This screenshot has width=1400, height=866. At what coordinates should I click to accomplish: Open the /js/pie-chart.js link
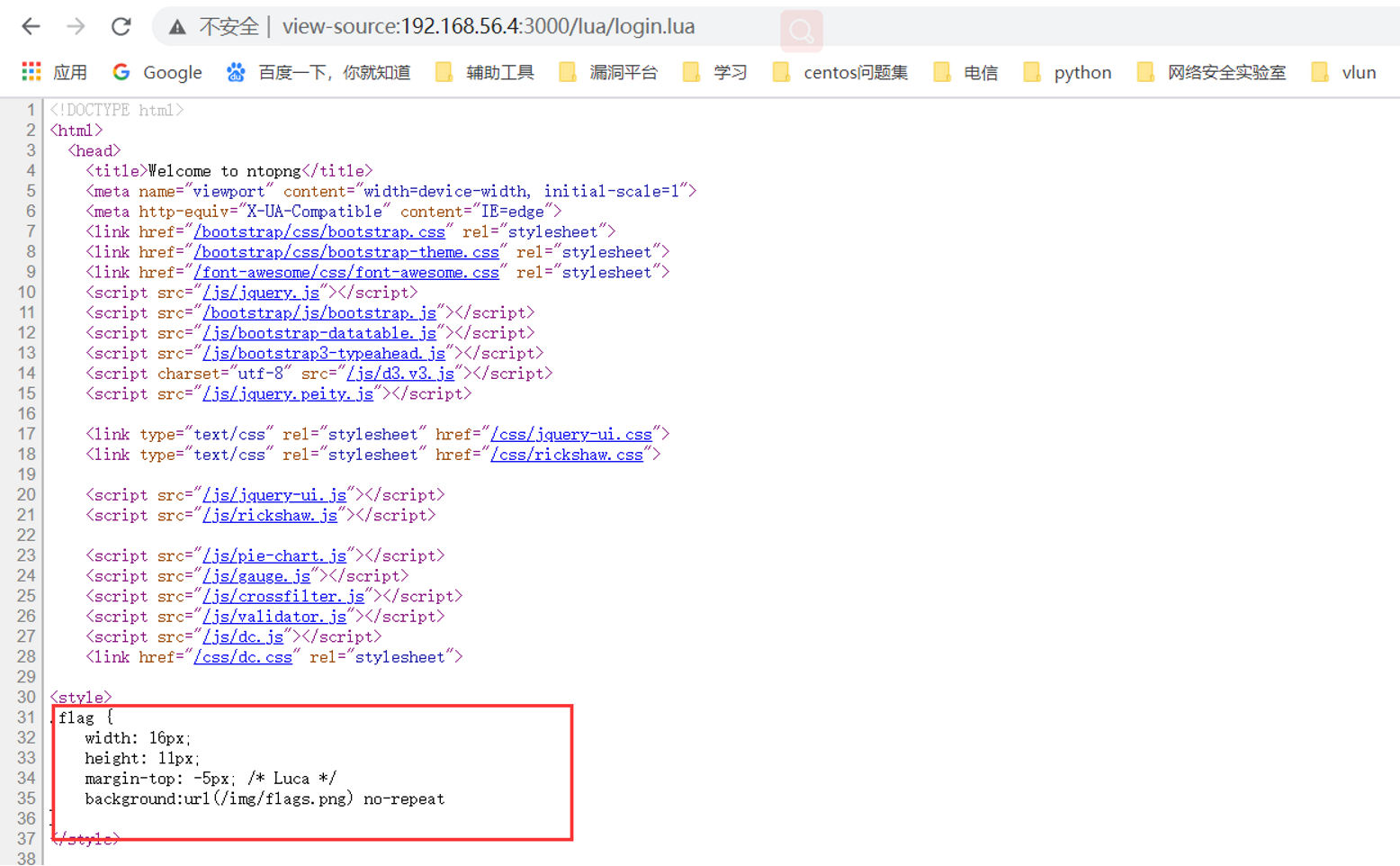point(274,556)
